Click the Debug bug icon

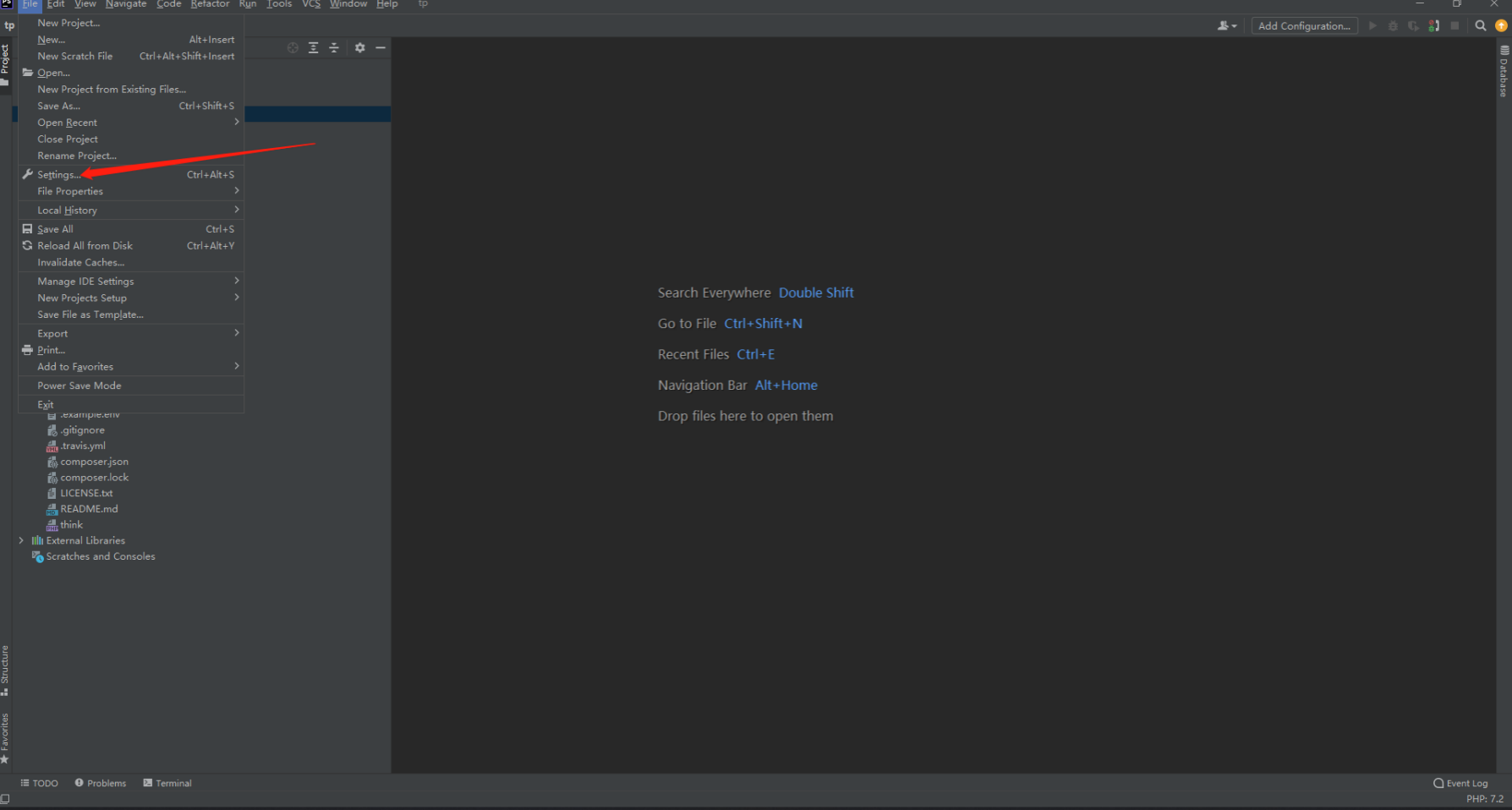(x=1394, y=25)
